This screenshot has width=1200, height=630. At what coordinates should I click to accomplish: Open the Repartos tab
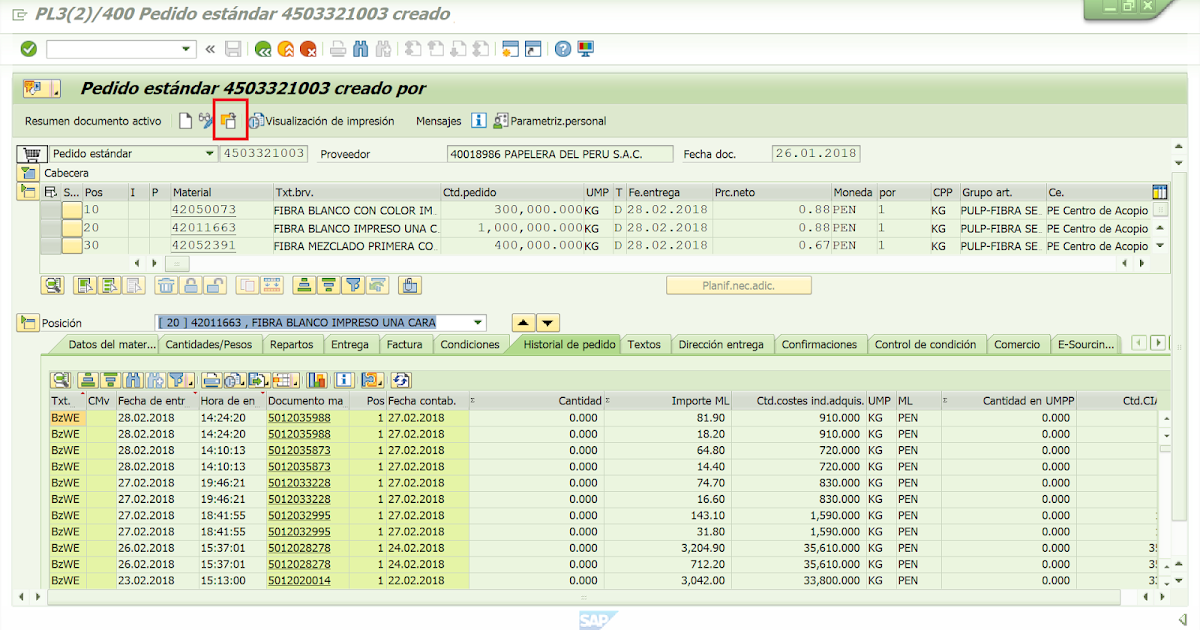click(292, 344)
